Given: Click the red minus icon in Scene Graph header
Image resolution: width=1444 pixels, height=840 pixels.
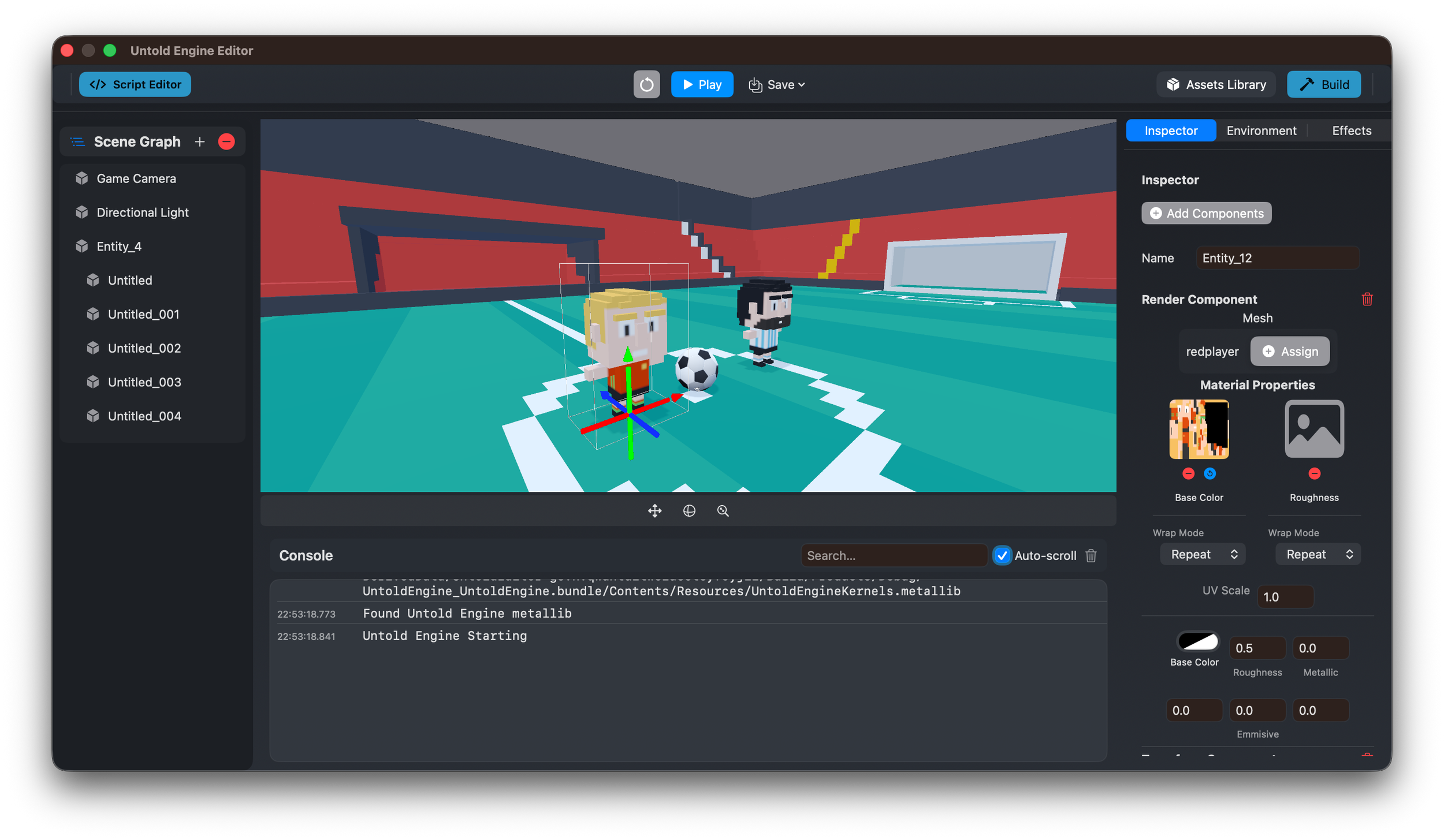Looking at the screenshot, I should pyautogui.click(x=226, y=141).
